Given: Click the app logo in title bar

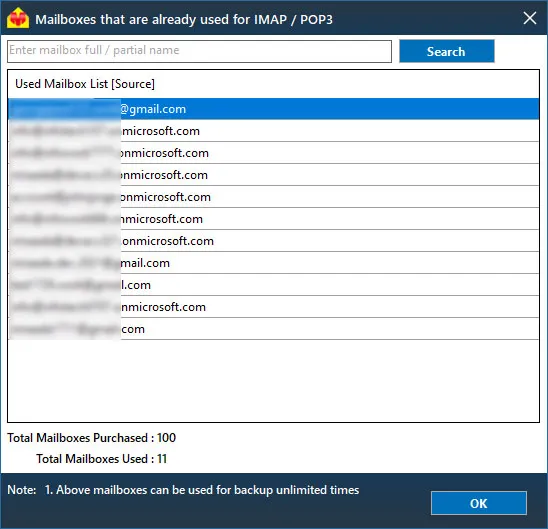Looking at the screenshot, I should [18, 18].
